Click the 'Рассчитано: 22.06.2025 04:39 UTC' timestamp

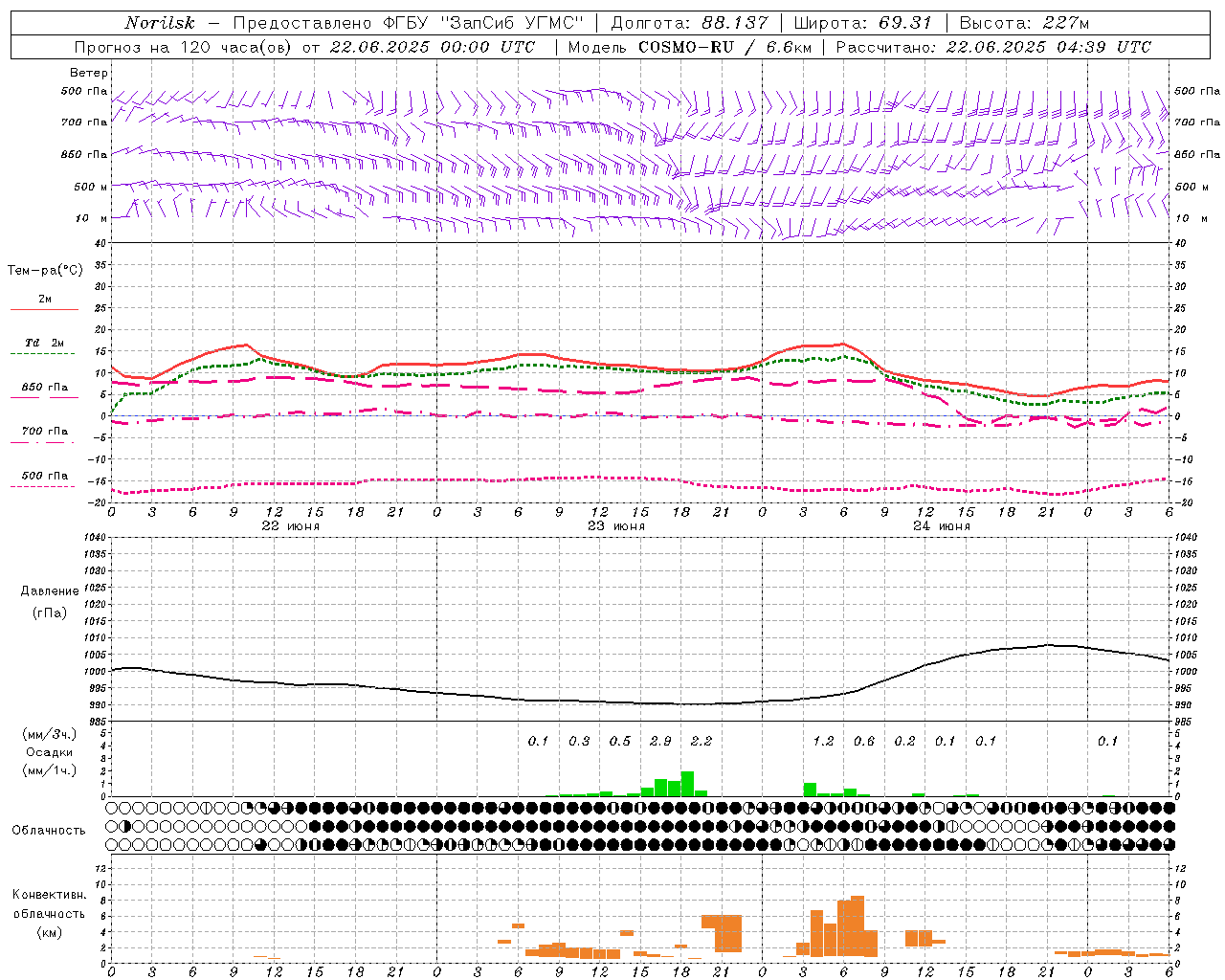coord(993,47)
